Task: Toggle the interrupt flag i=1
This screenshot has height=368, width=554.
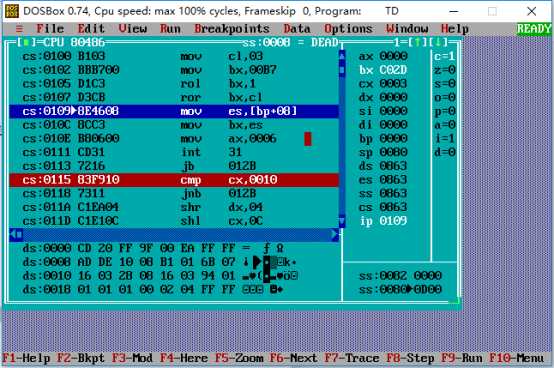Action: 444,138
